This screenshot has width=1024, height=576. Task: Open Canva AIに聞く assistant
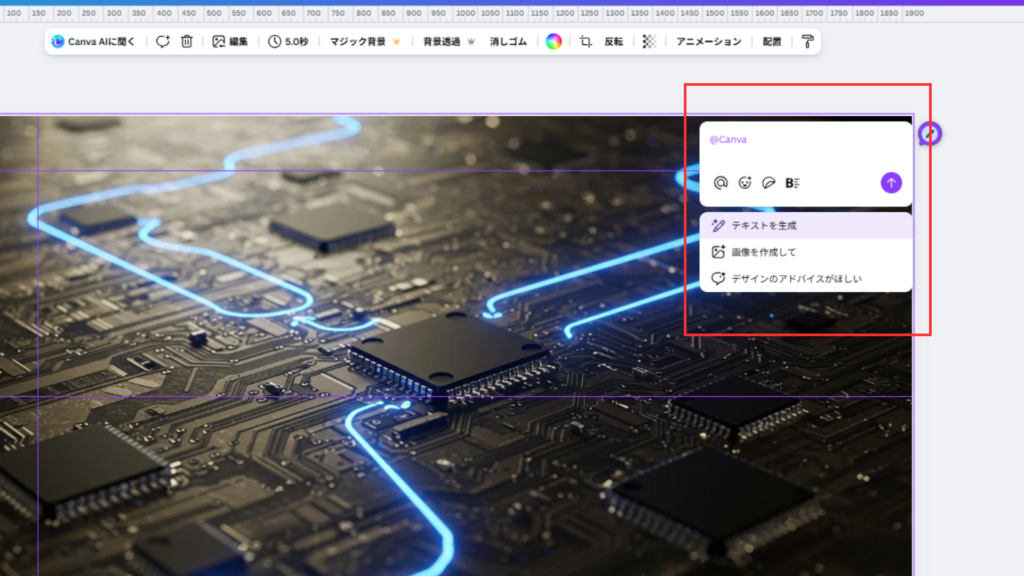93,42
